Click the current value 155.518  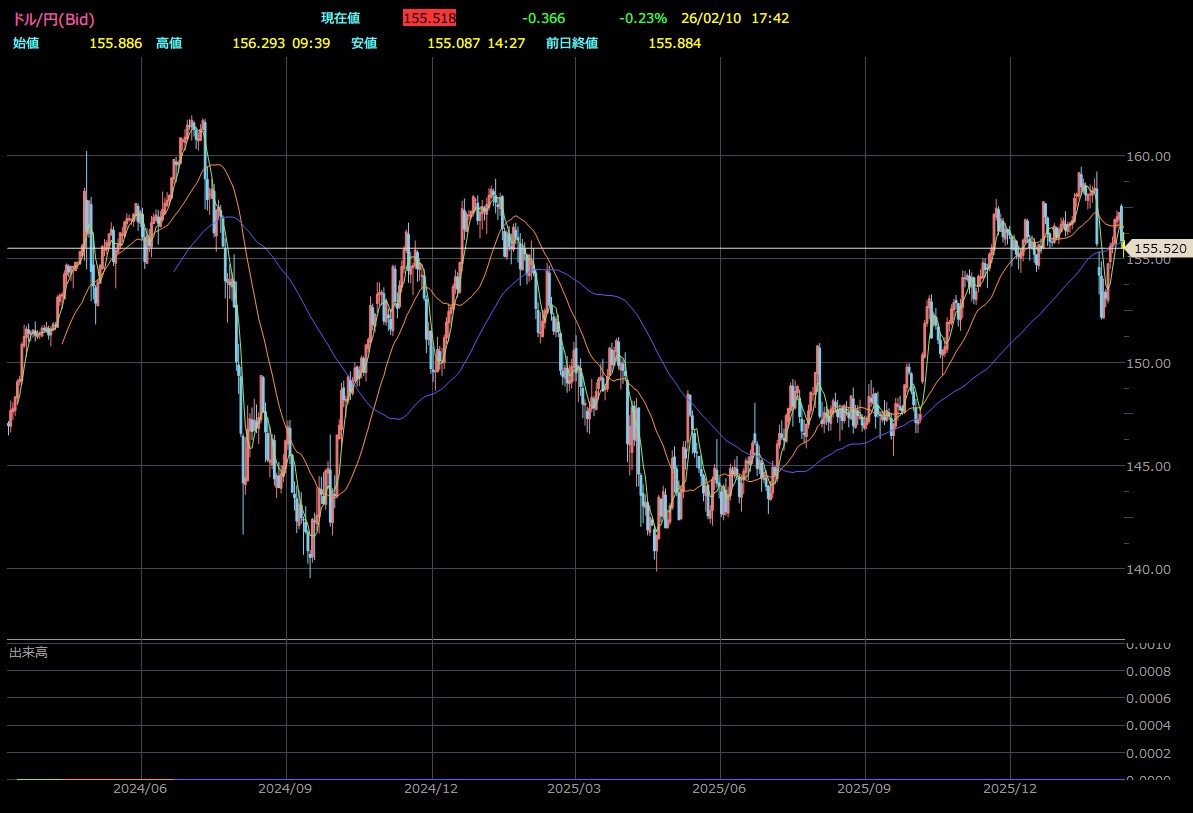point(430,18)
